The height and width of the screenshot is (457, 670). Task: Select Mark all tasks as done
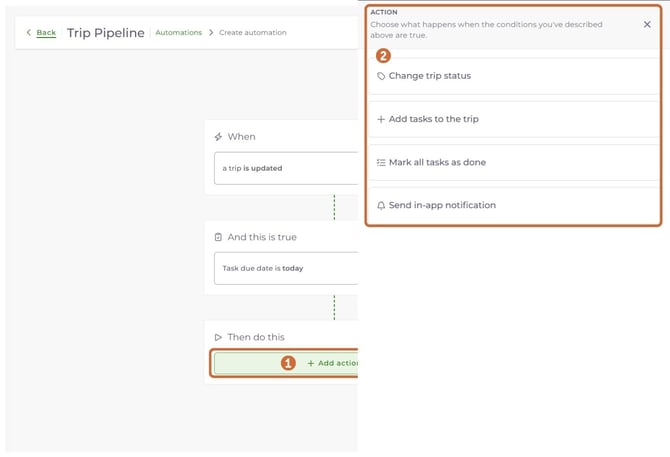pyautogui.click(x=513, y=162)
